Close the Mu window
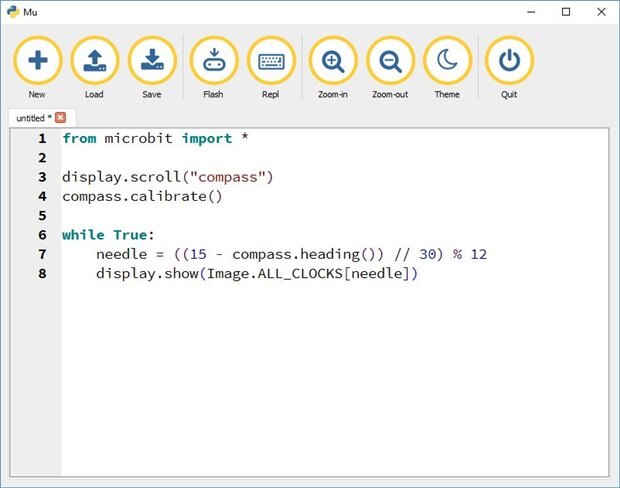Image resolution: width=620 pixels, height=488 pixels. tap(601, 12)
